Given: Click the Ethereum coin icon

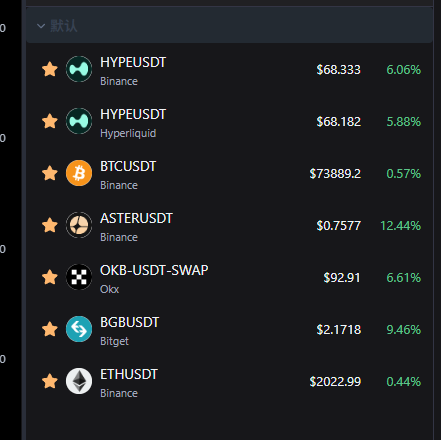Looking at the screenshot, I should pos(79,381).
